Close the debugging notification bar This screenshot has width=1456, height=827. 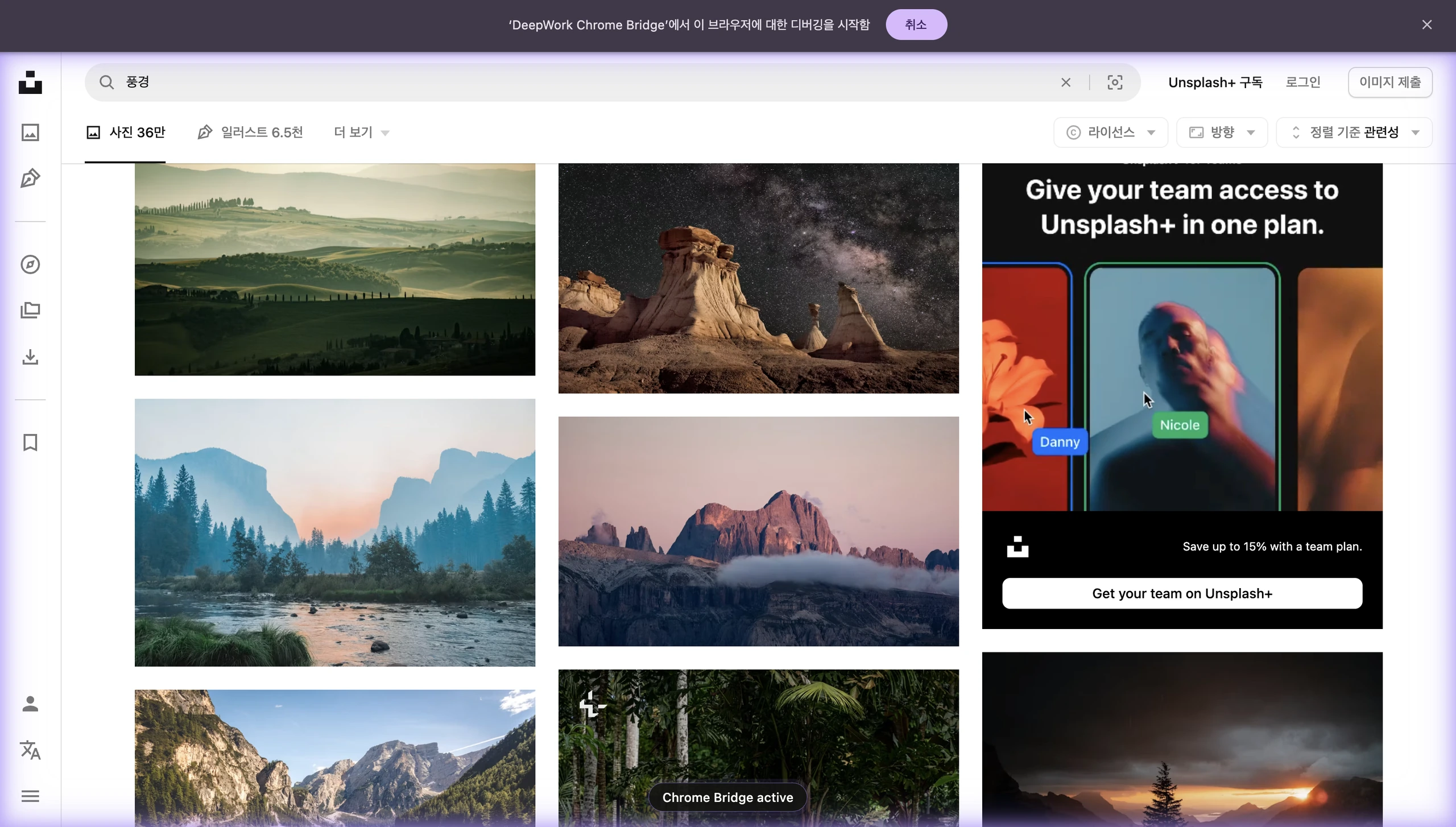[1426, 24]
